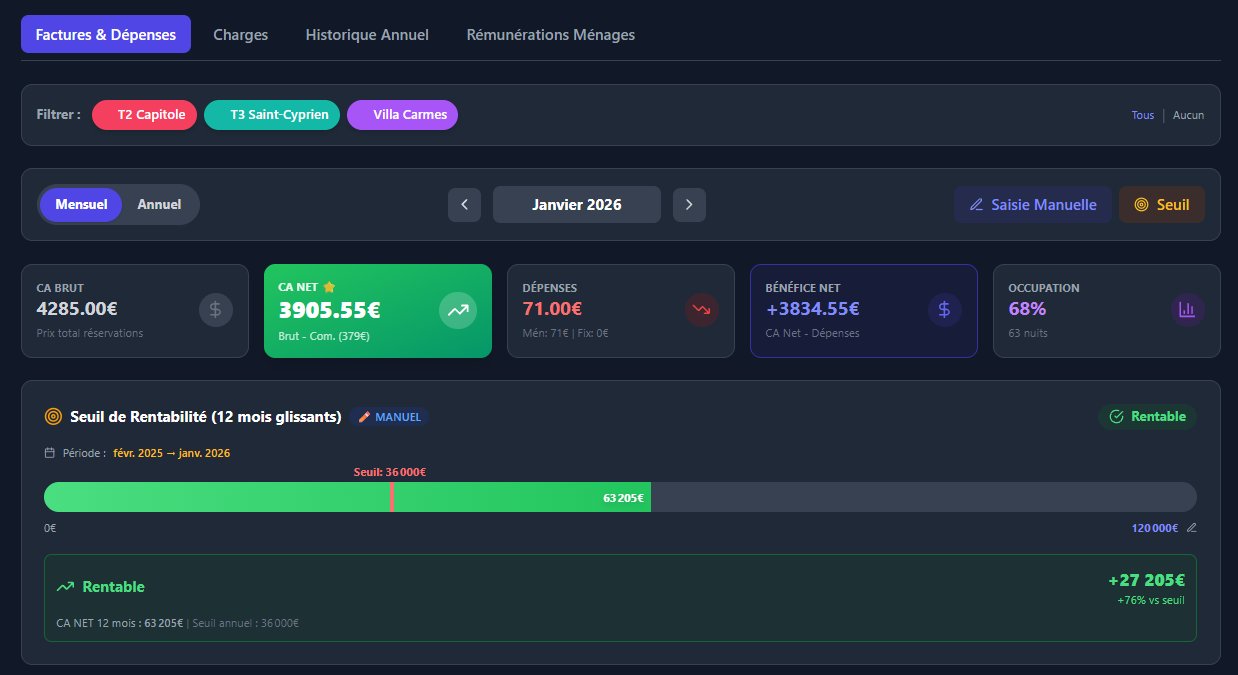Click the calendar icon next to Période
The height and width of the screenshot is (675, 1238).
pyautogui.click(x=50, y=453)
